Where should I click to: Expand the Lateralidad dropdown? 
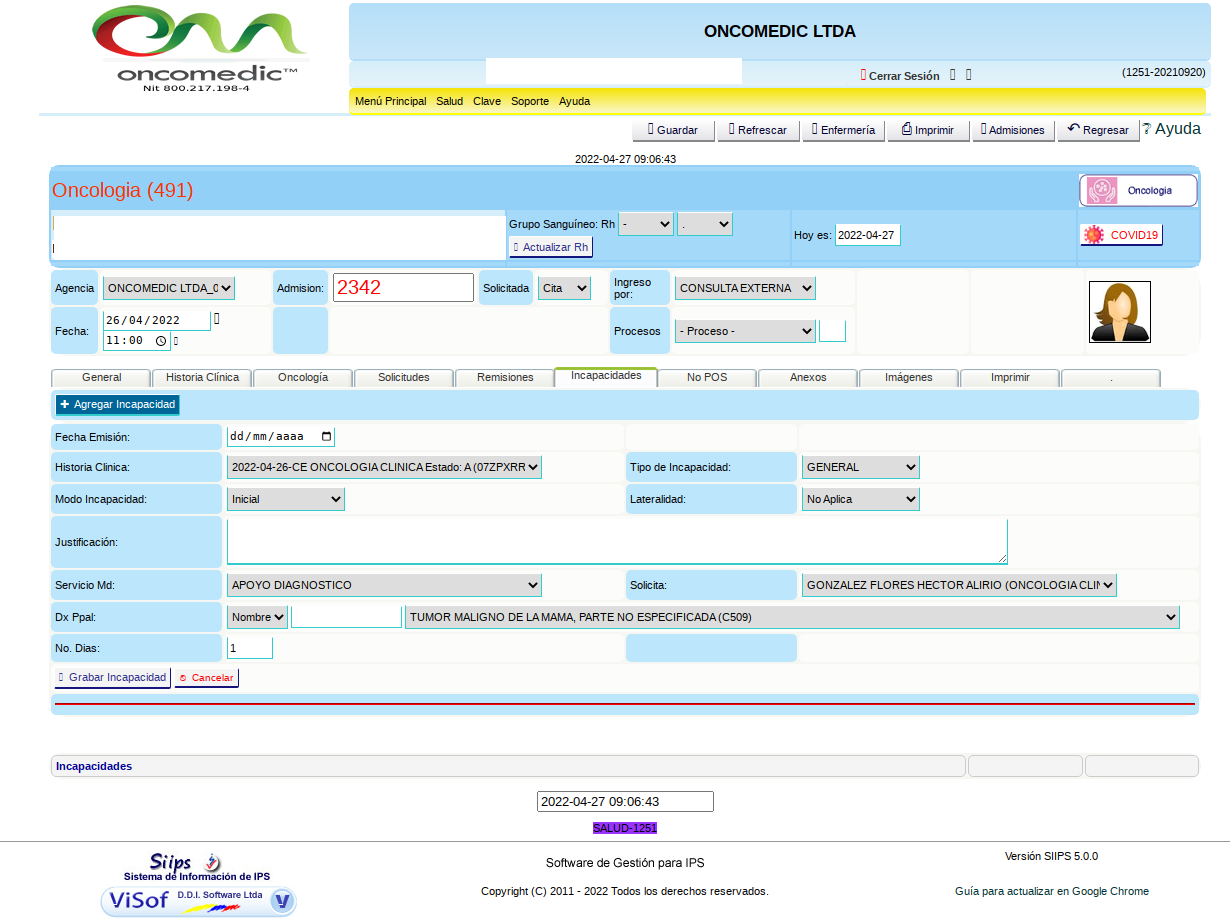[x=860, y=499]
